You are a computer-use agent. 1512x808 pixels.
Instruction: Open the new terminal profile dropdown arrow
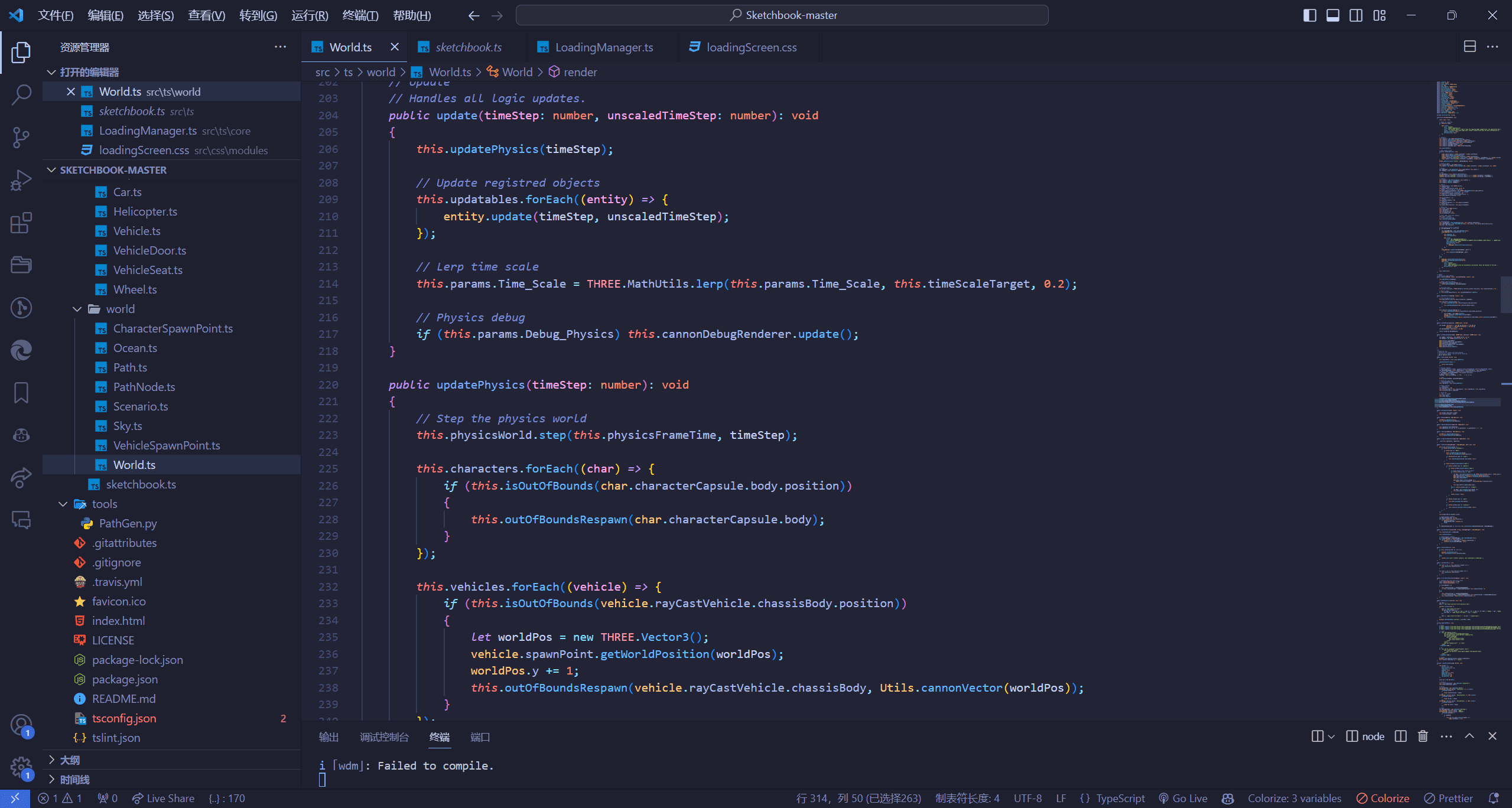(x=1331, y=737)
